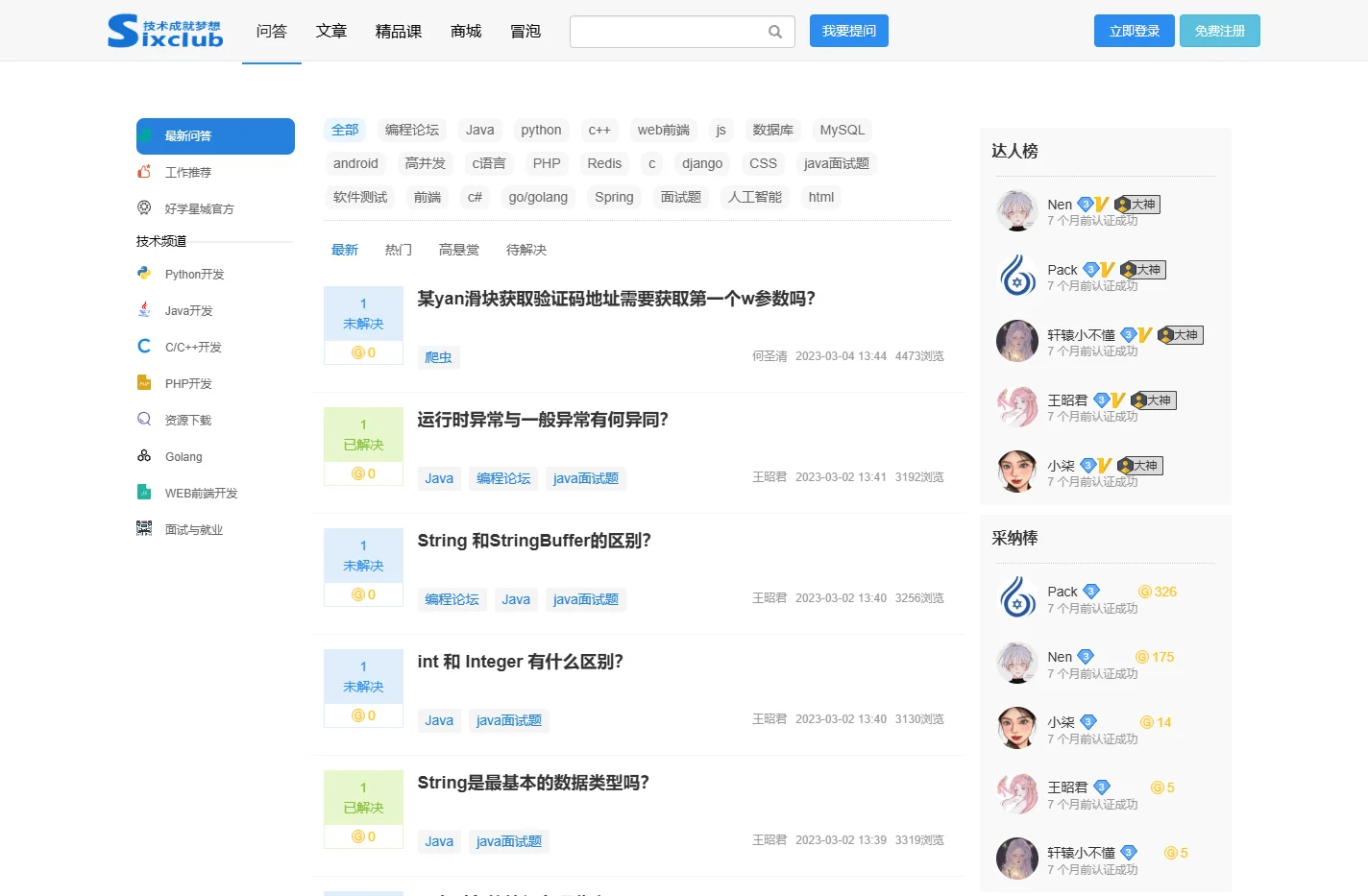Filter by the 全部 tag
The image size is (1368, 896).
(345, 130)
